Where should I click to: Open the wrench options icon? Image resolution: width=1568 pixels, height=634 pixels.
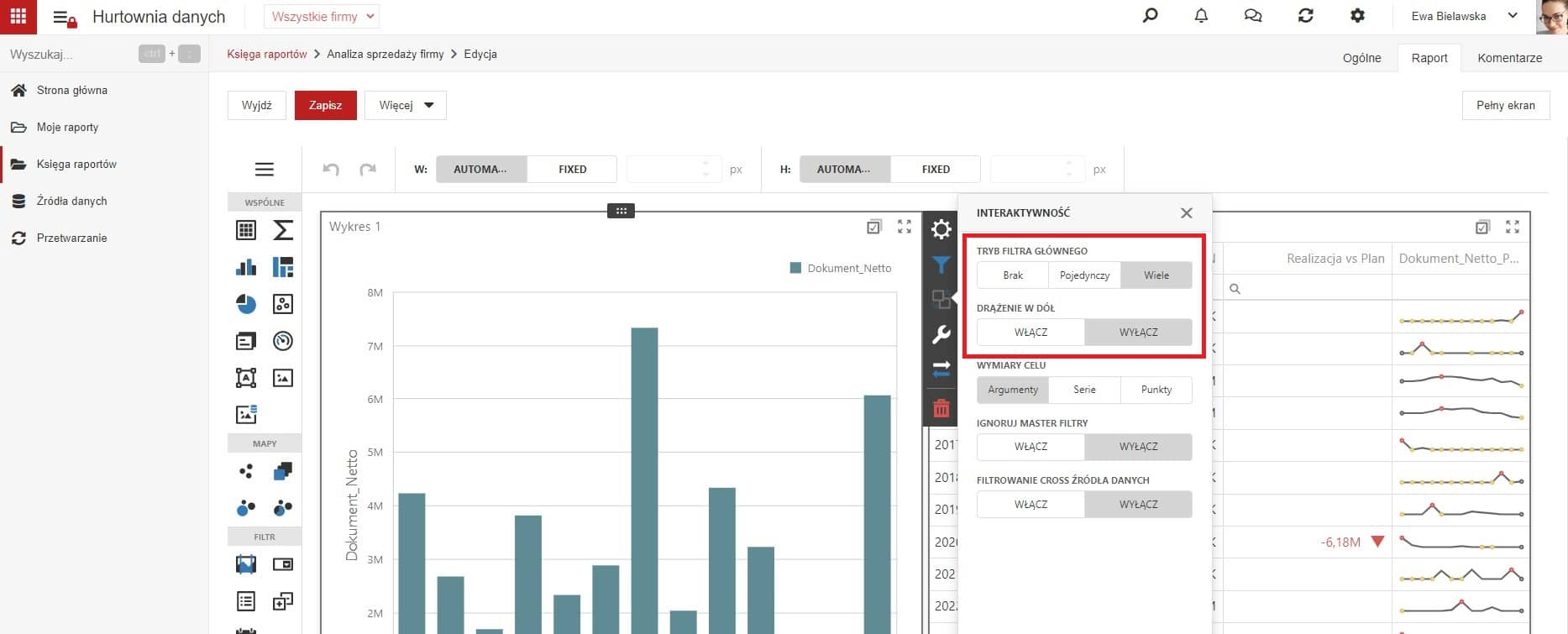click(941, 334)
